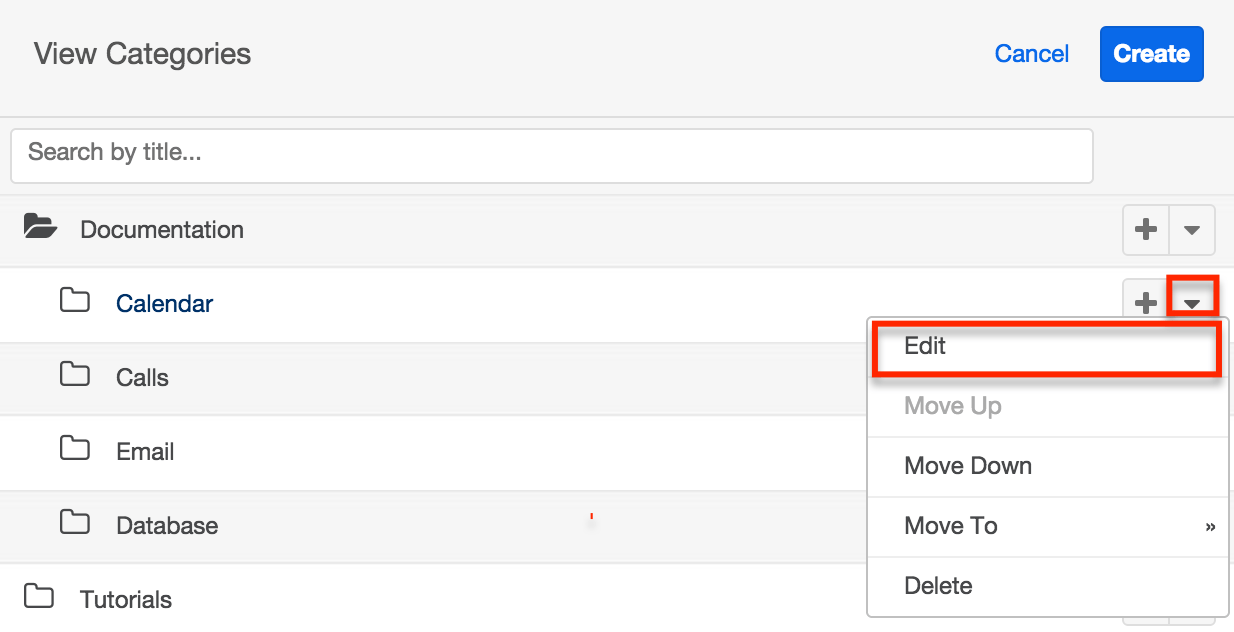Viewport: 1234px width, 632px height.
Task: Click the folder icon next to Calls
Action: coord(76,377)
